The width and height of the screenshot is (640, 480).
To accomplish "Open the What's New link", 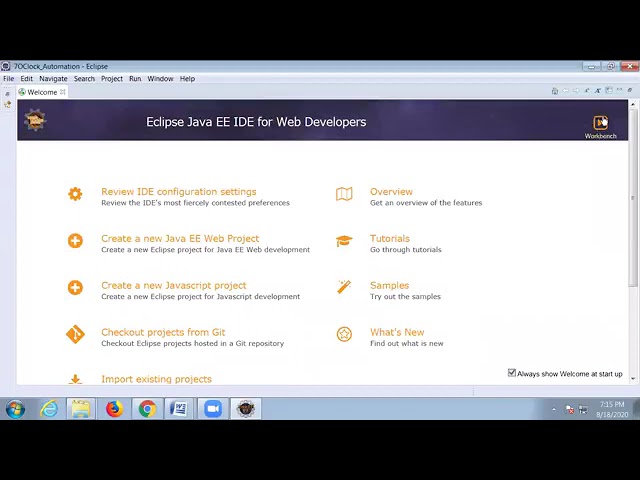I will pyautogui.click(x=397, y=332).
